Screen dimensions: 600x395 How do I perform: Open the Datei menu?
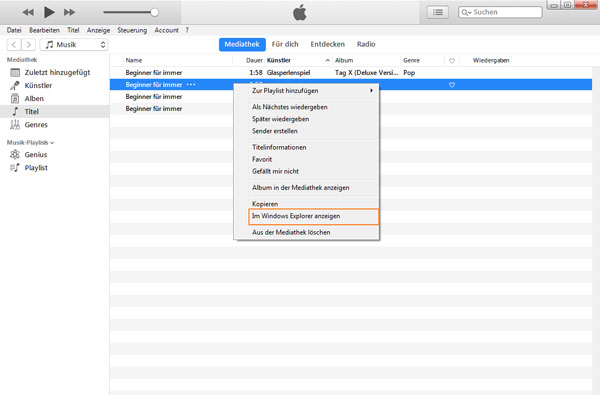tap(14, 30)
